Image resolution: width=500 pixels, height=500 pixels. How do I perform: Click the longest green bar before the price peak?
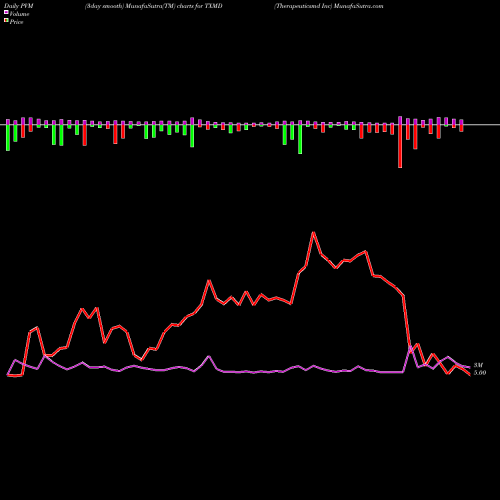pos(300,139)
